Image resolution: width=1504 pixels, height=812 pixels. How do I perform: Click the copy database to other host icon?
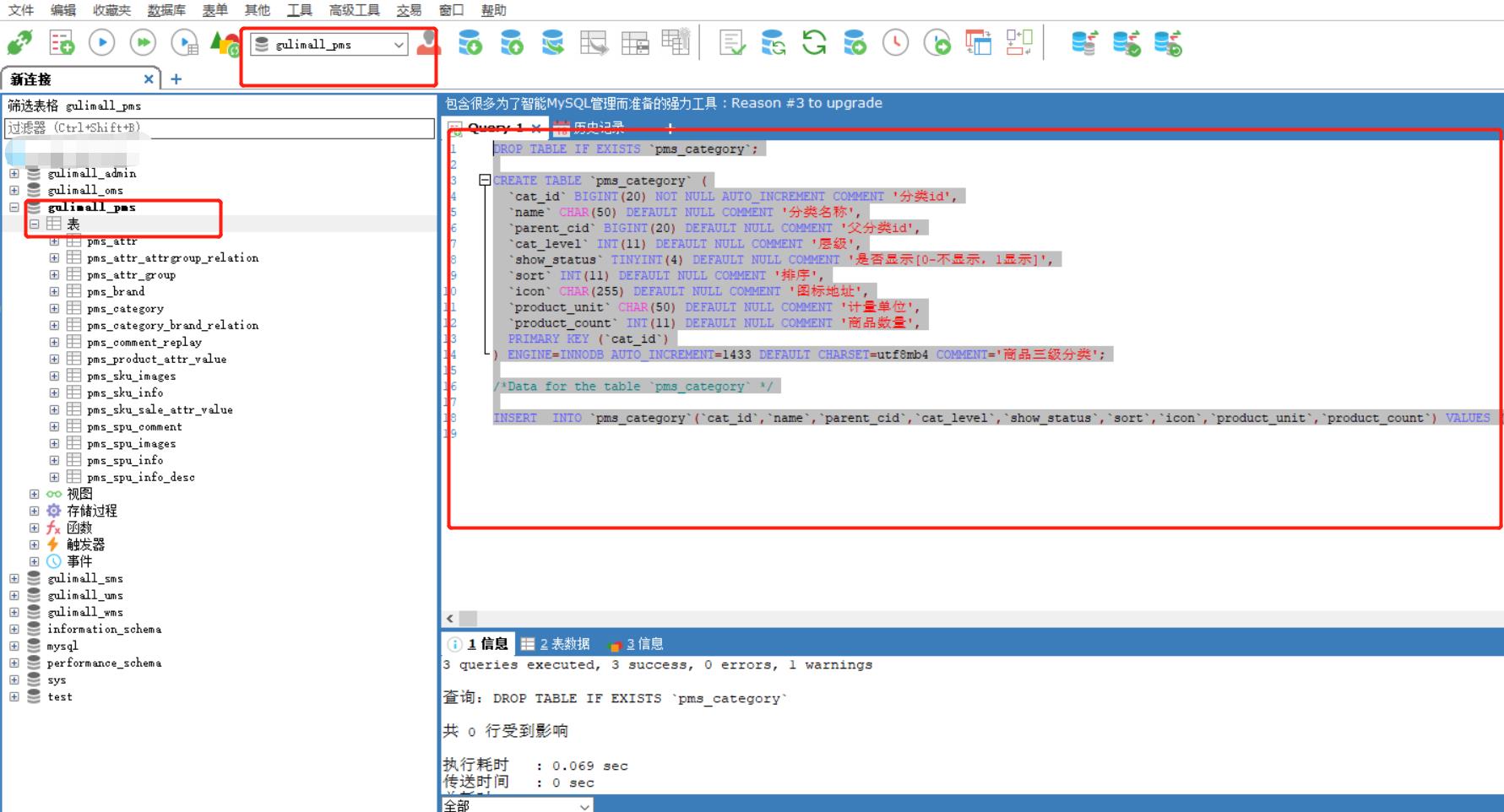(x=553, y=42)
